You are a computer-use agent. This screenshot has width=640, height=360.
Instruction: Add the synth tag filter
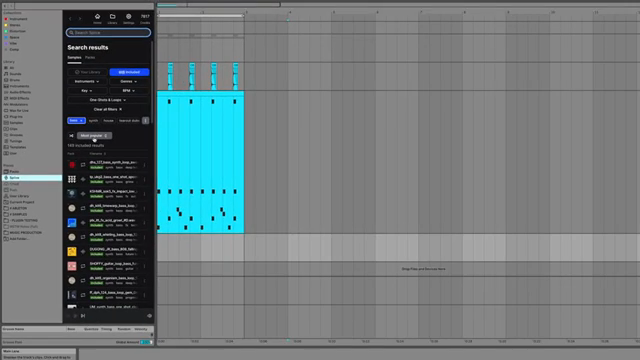pyautogui.click(x=93, y=121)
